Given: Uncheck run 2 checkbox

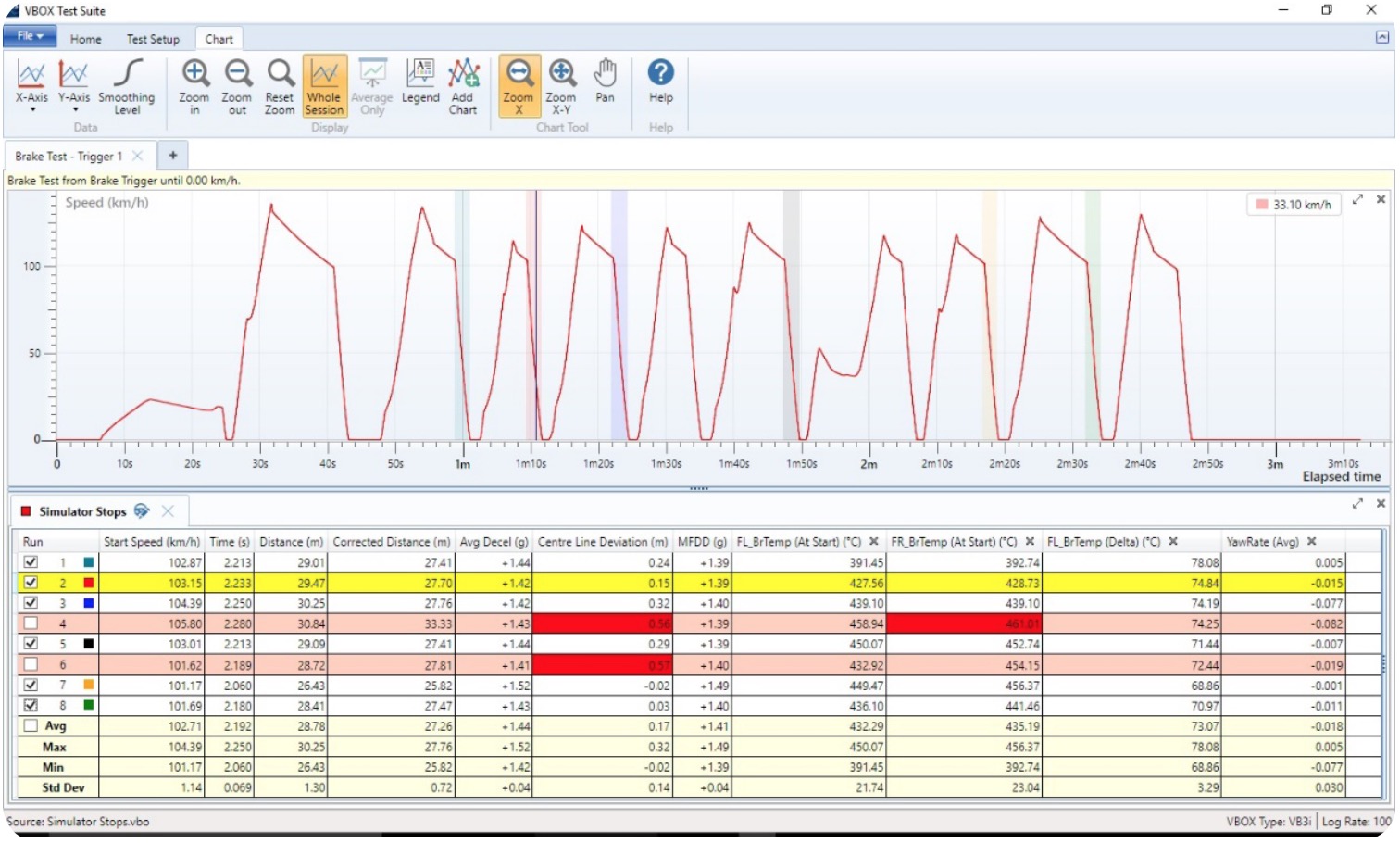Looking at the screenshot, I should (31, 583).
